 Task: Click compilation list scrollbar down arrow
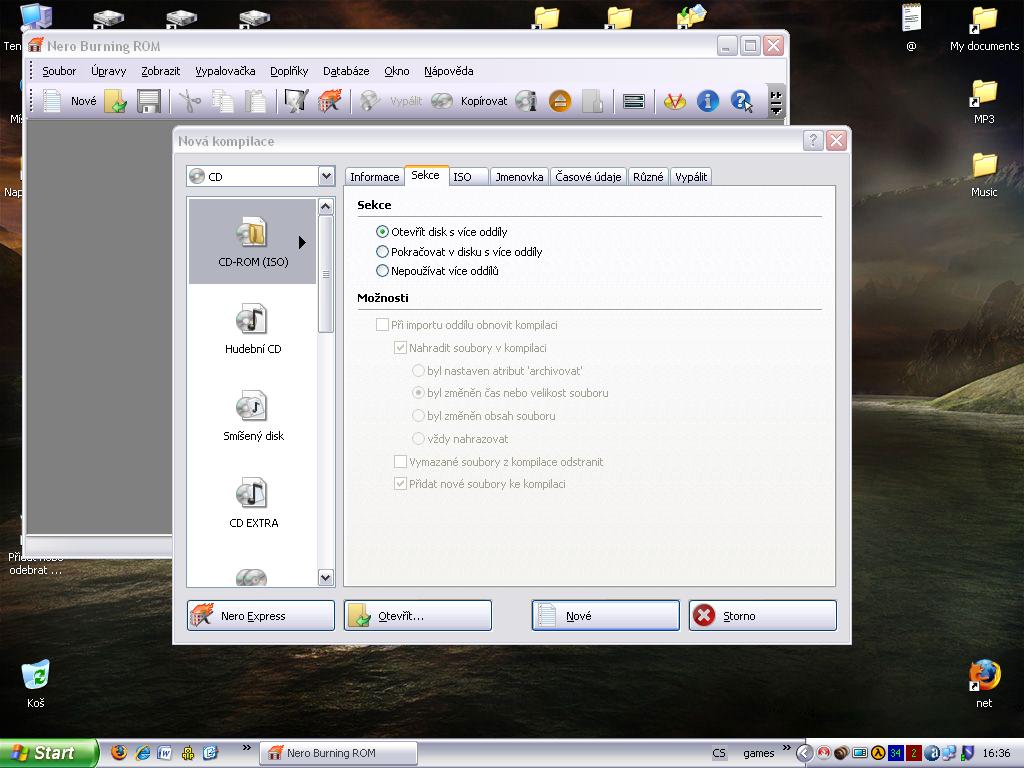pyautogui.click(x=326, y=577)
